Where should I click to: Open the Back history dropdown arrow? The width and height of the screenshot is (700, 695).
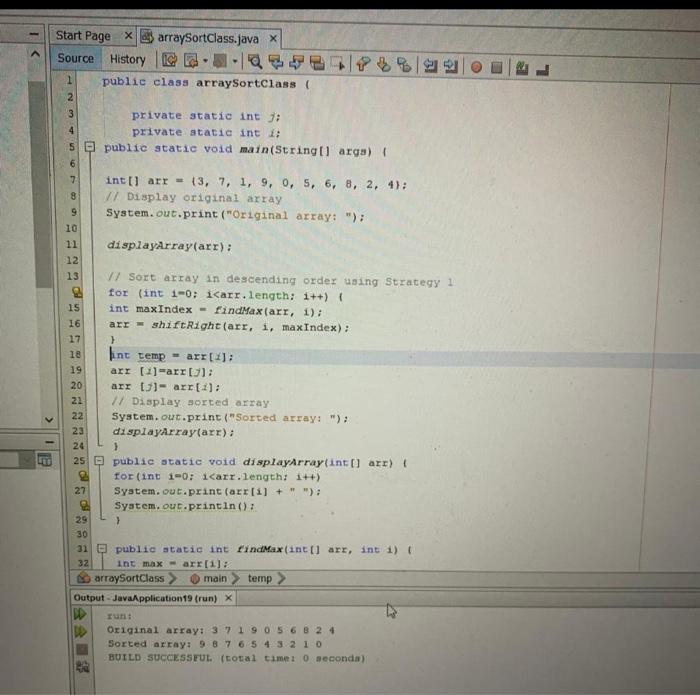(x=205, y=61)
